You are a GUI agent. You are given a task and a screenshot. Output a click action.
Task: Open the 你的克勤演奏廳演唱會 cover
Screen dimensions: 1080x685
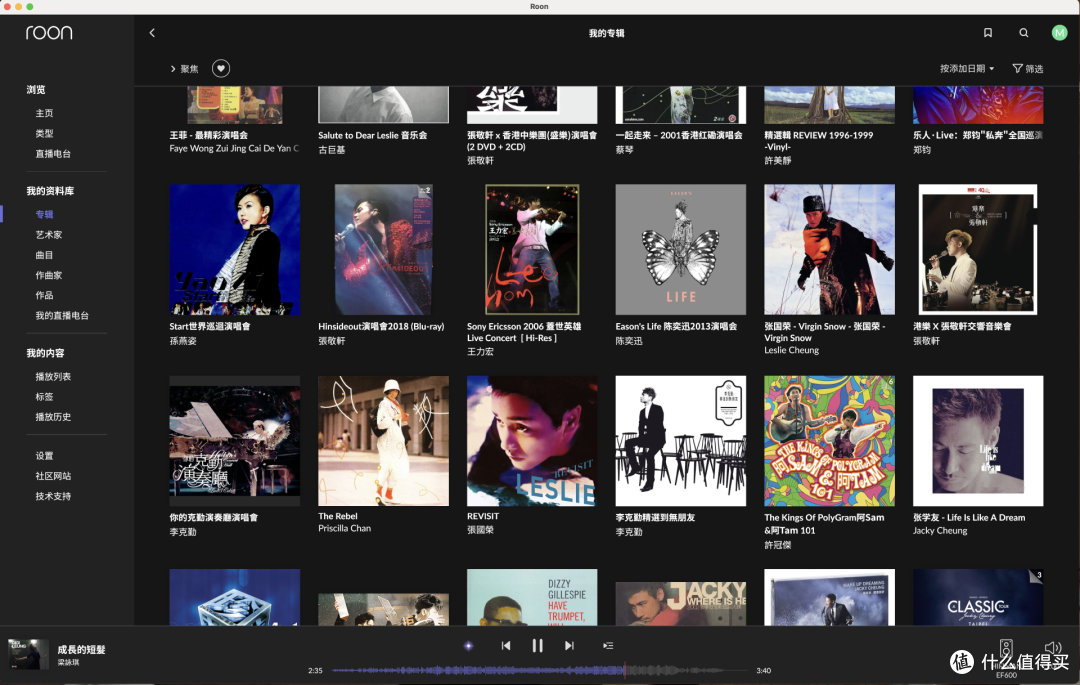click(x=235, y=441)
